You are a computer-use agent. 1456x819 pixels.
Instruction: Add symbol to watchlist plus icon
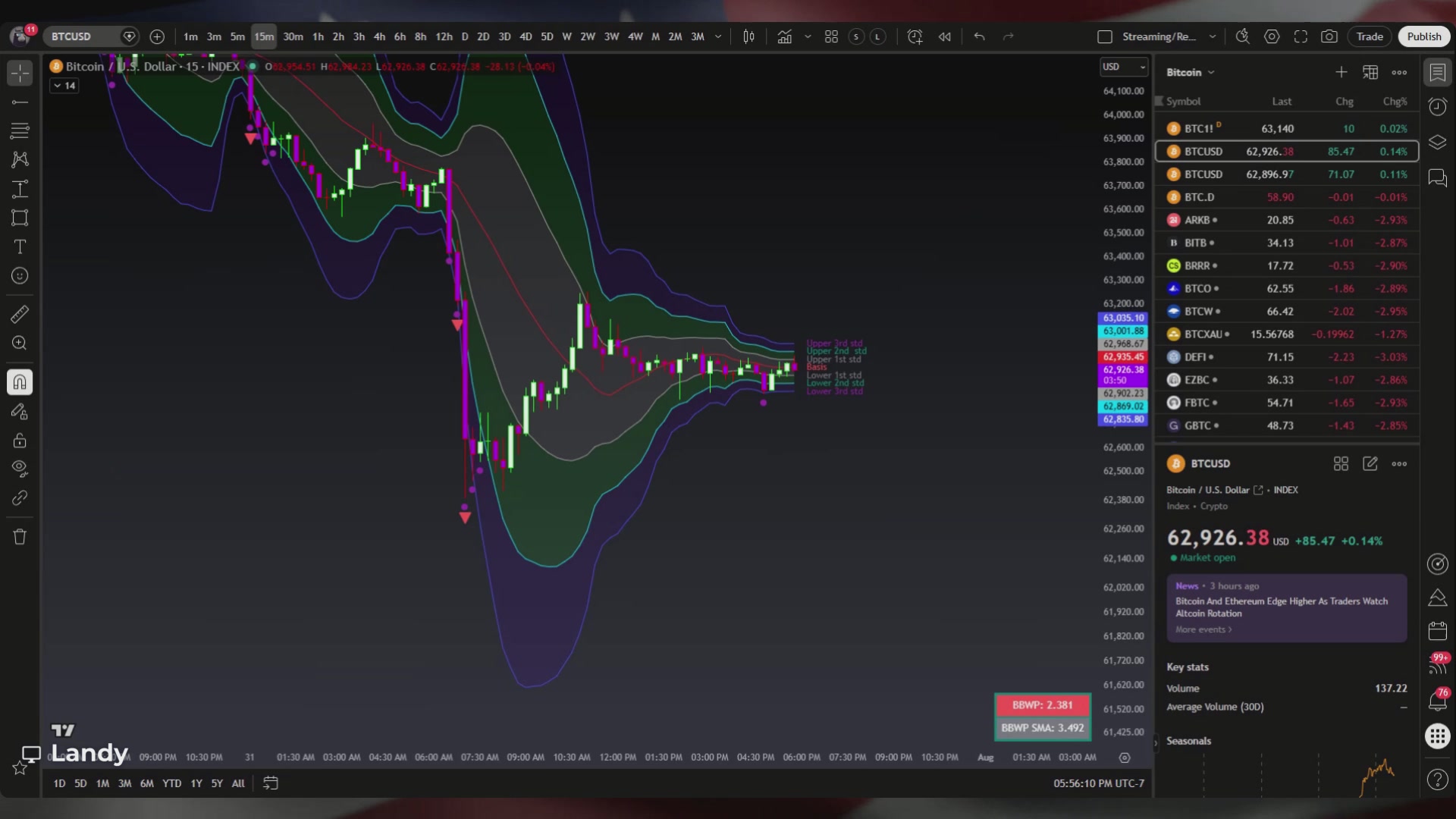tap(1341, 72)
